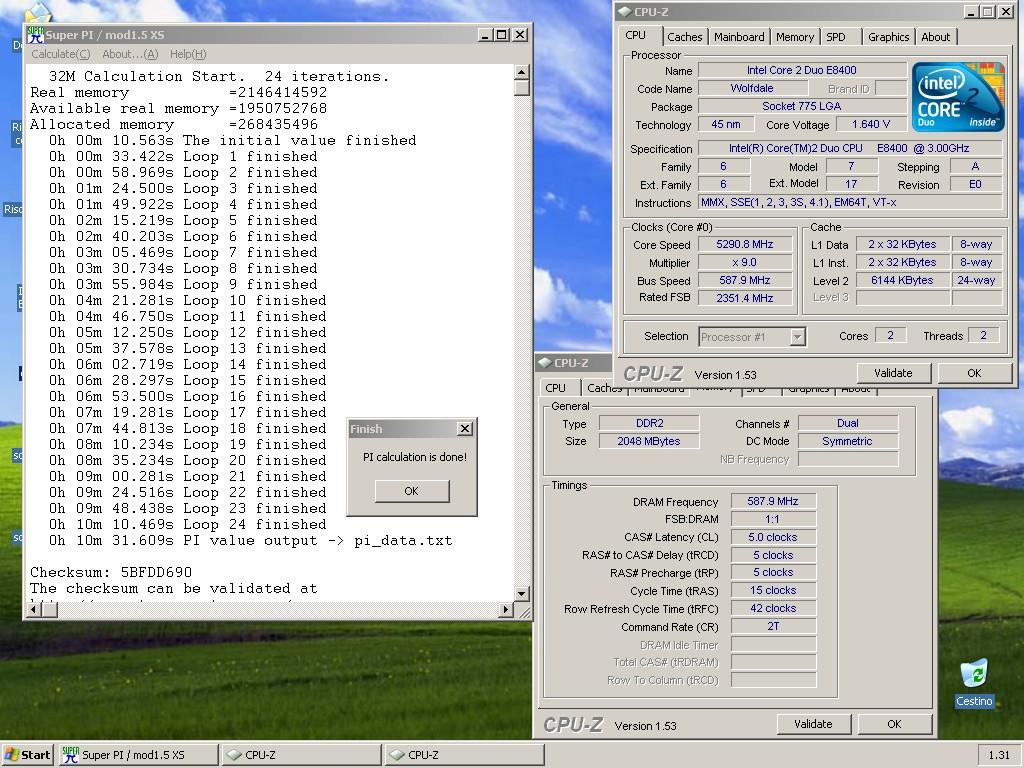Click the FSB:DRAM value 1:1
The width and height of the screenshot is (1024, 768).
click(x=773, y=519)
